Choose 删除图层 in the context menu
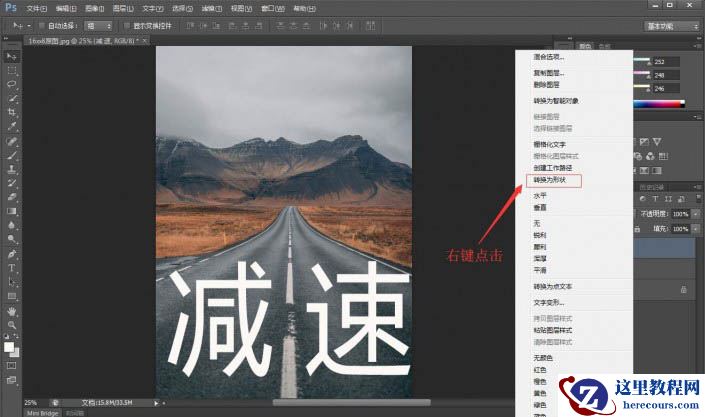Image resolution: width=705 pixels, height=417 pixels. click(547, 85)
